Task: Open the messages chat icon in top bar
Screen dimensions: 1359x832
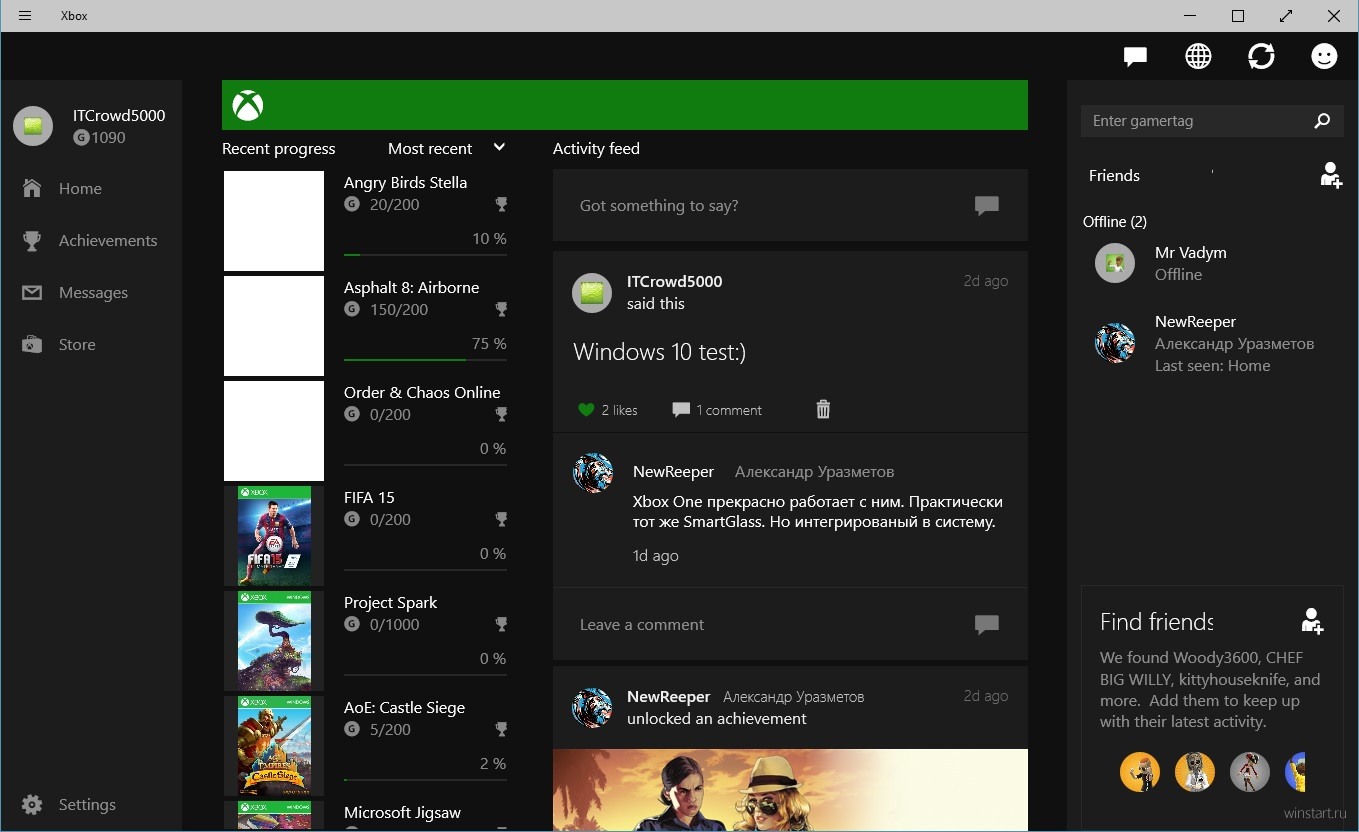Action: [1135, 57]
